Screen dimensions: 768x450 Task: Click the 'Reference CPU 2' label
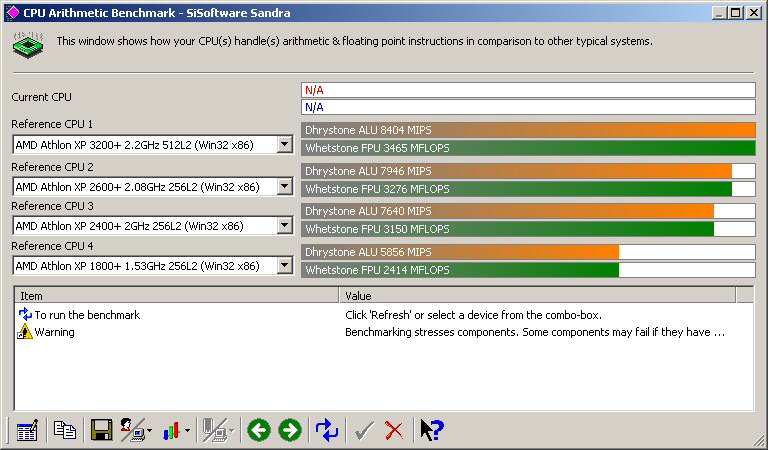tap(52, 167)
